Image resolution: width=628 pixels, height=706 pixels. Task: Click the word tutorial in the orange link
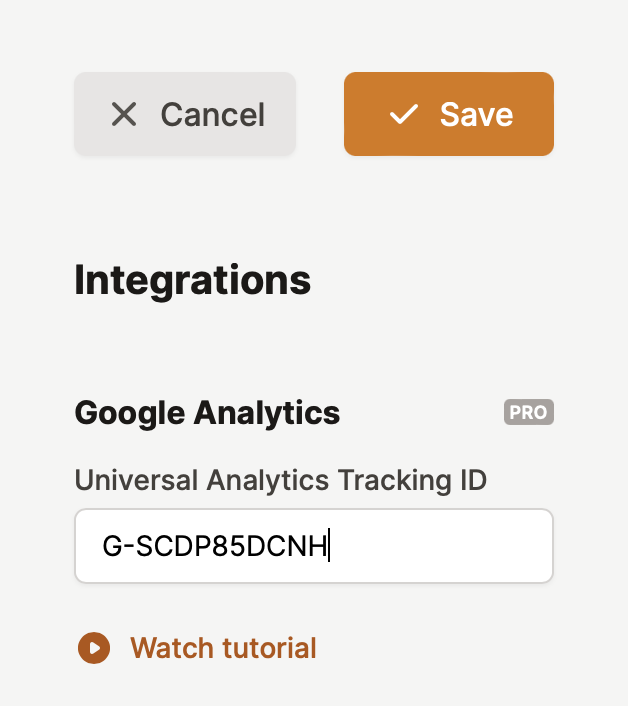click(x=270, y=648)
